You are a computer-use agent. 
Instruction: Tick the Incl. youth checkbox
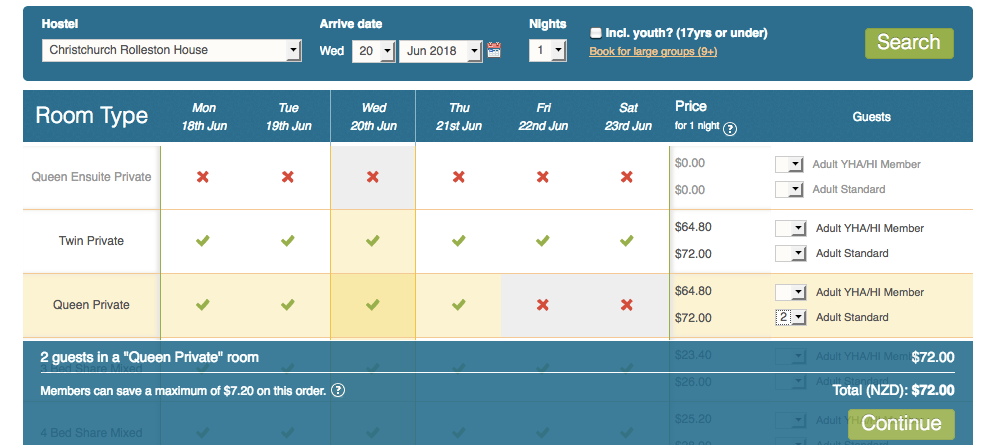tap(595, 33)
